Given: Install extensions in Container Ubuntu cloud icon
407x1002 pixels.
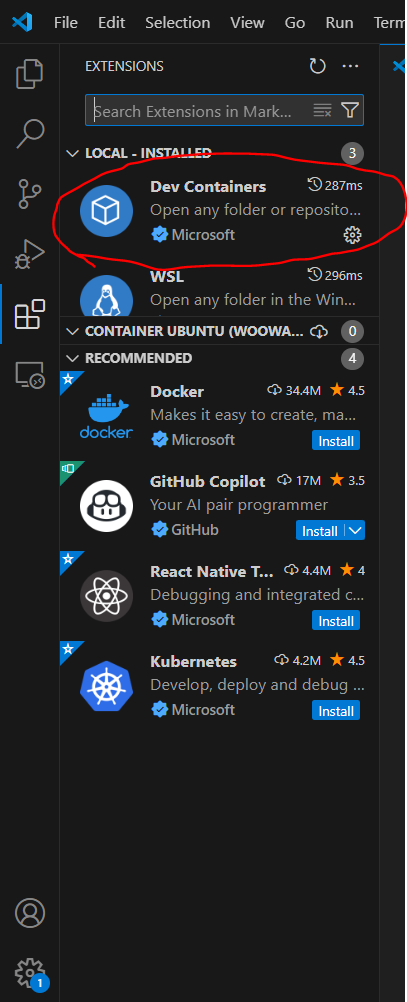Looking at the screenshot, I should tap(318, 331).
